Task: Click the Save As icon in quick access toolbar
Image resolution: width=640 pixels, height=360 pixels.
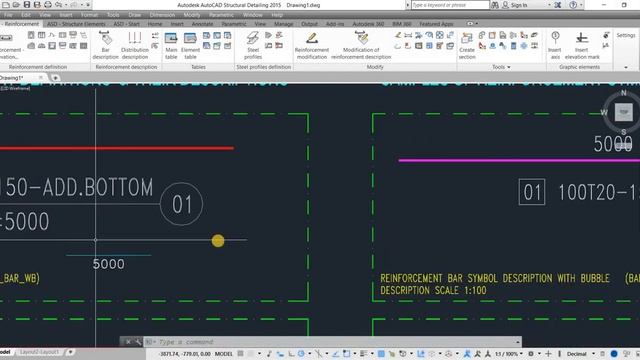Action: 37,5
